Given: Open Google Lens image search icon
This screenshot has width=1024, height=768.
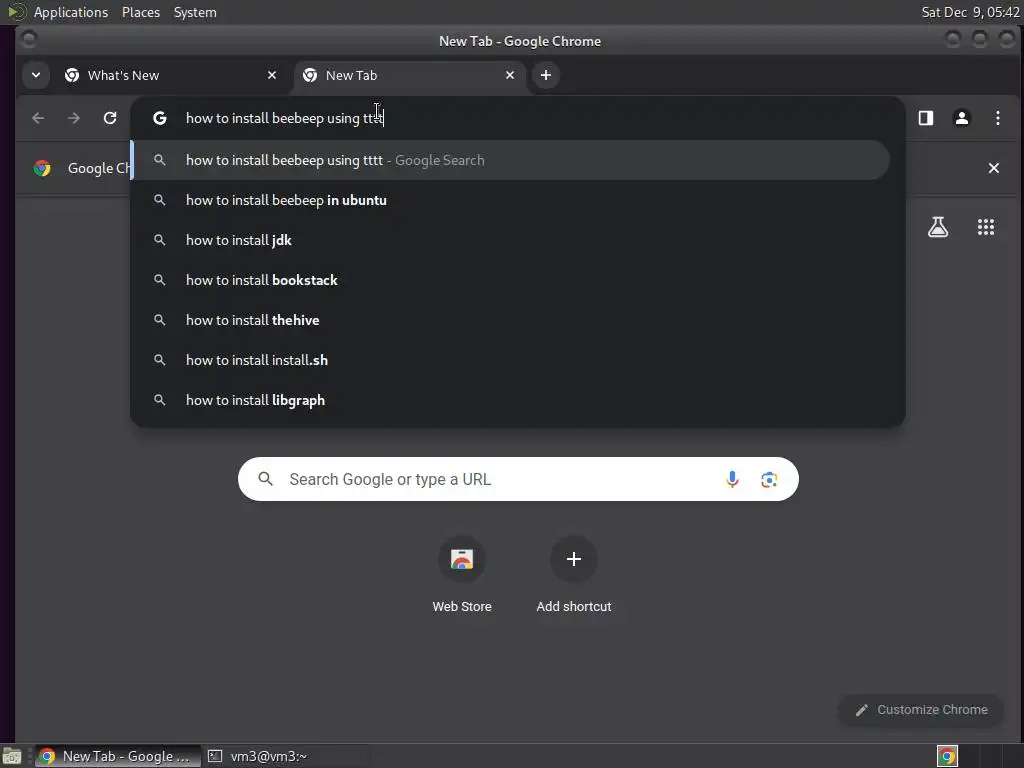Looking at the screenshot, I should pyautogui.click(x=769, y=479).
